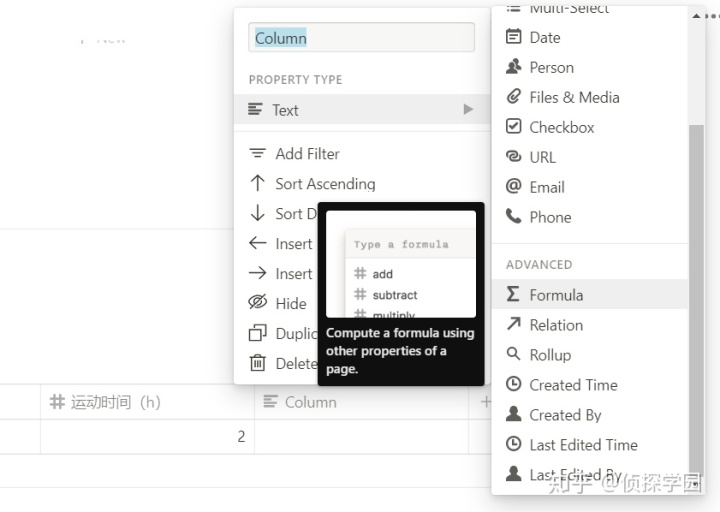Choose Add Filter from the column menu

click(x=362, y=154)
